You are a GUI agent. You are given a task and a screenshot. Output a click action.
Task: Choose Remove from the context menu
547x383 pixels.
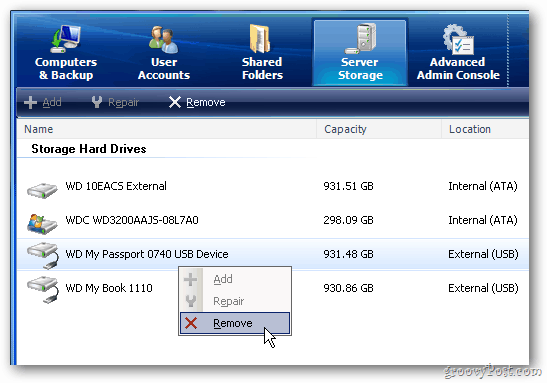pyautogui.click(x=235, y=323)
